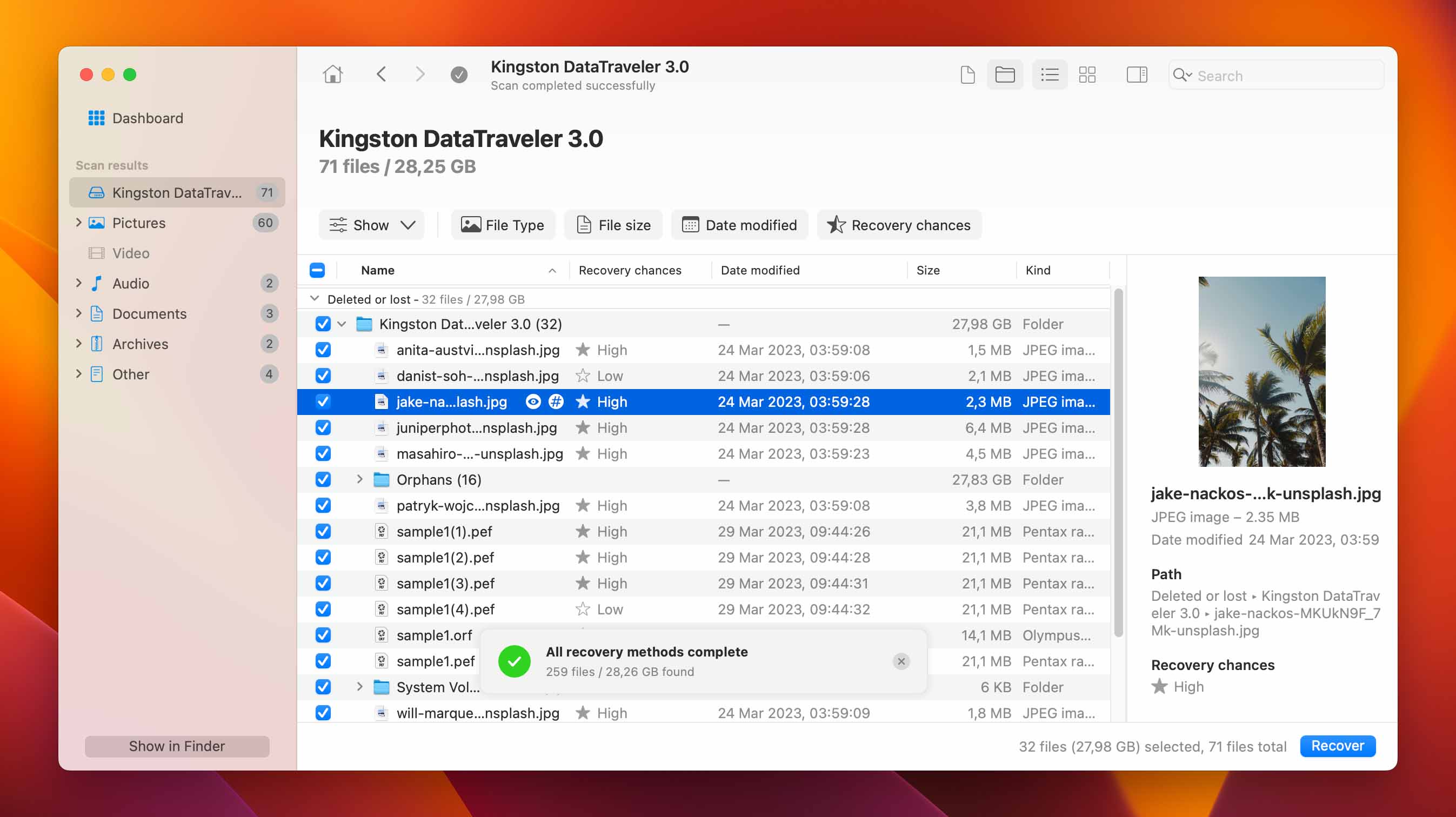Expand the Pictures category in sidebar
Viewport: 1456px width, 817px height.
(x=78, y=222)
